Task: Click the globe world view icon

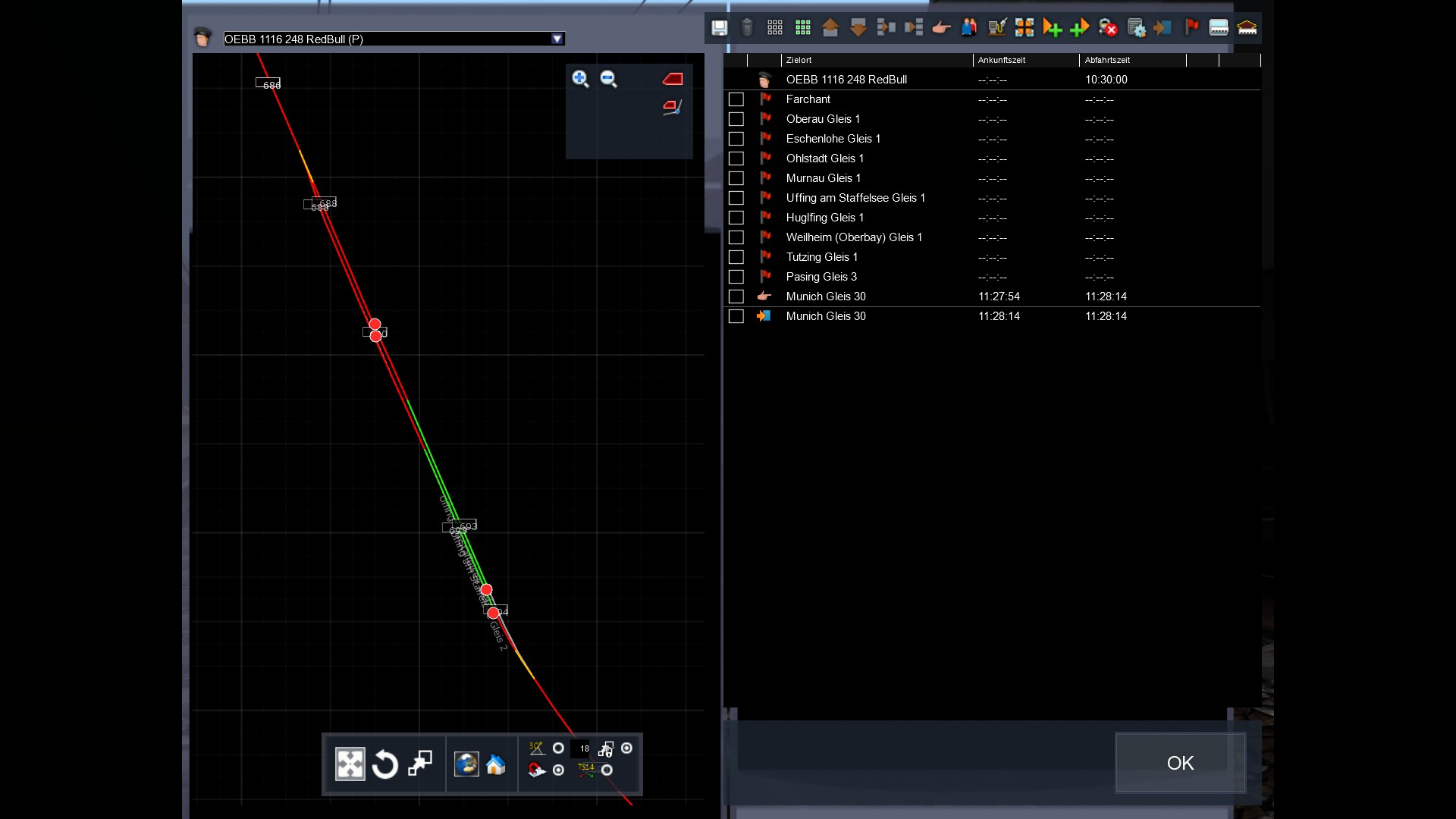Action: [x=466, y=764]
